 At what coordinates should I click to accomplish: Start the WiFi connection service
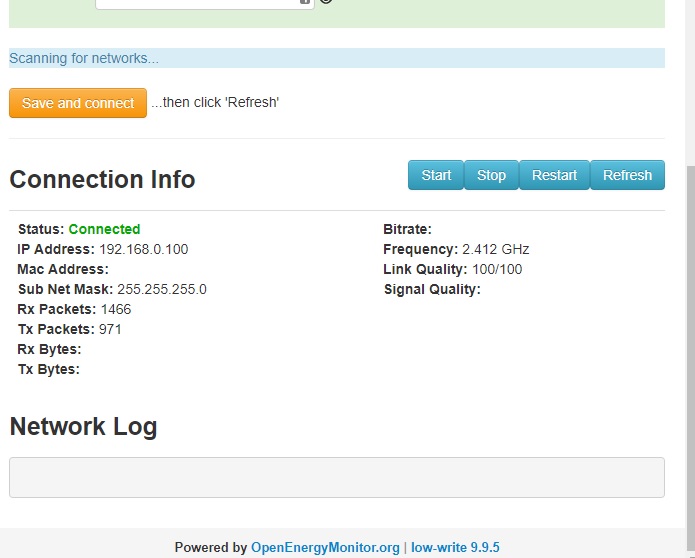pyautogui.click(x=436, y=175)
